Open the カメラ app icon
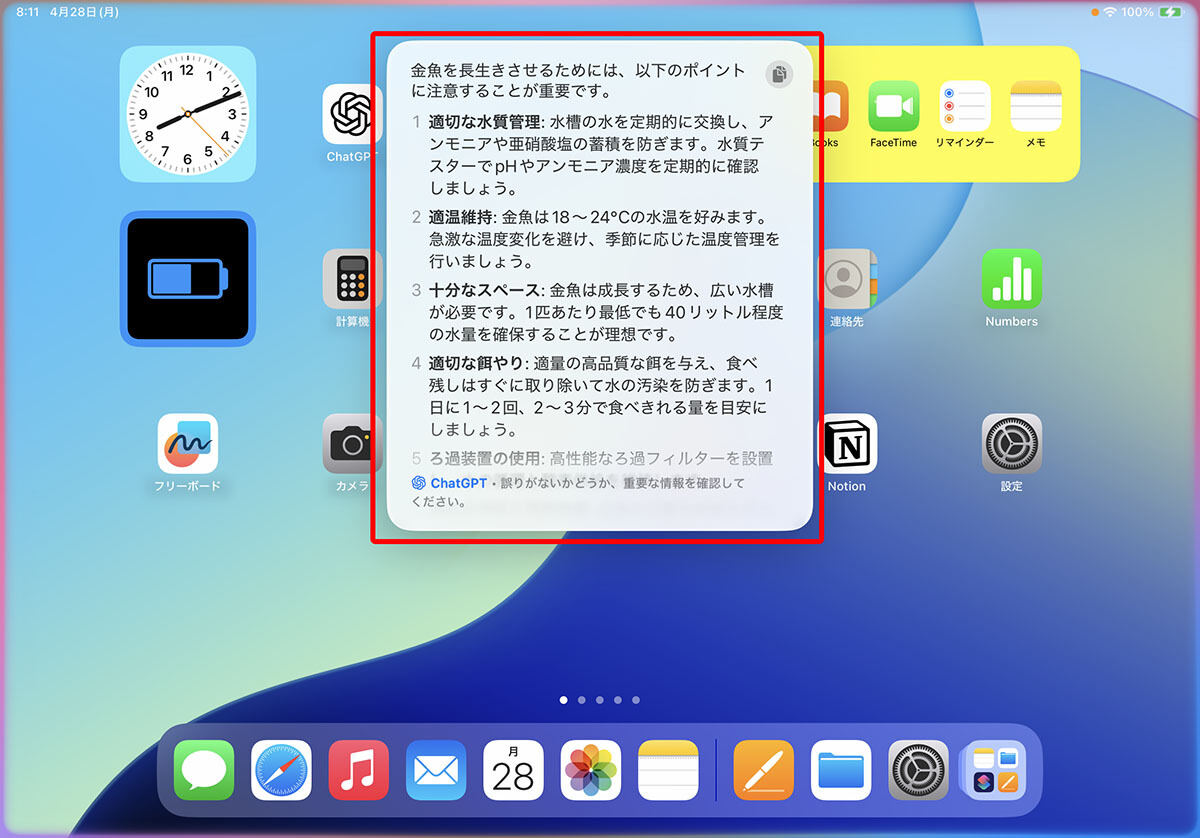Image resolution: width=1200 pixels, height=838 pixels. click(x=352, y=444)
